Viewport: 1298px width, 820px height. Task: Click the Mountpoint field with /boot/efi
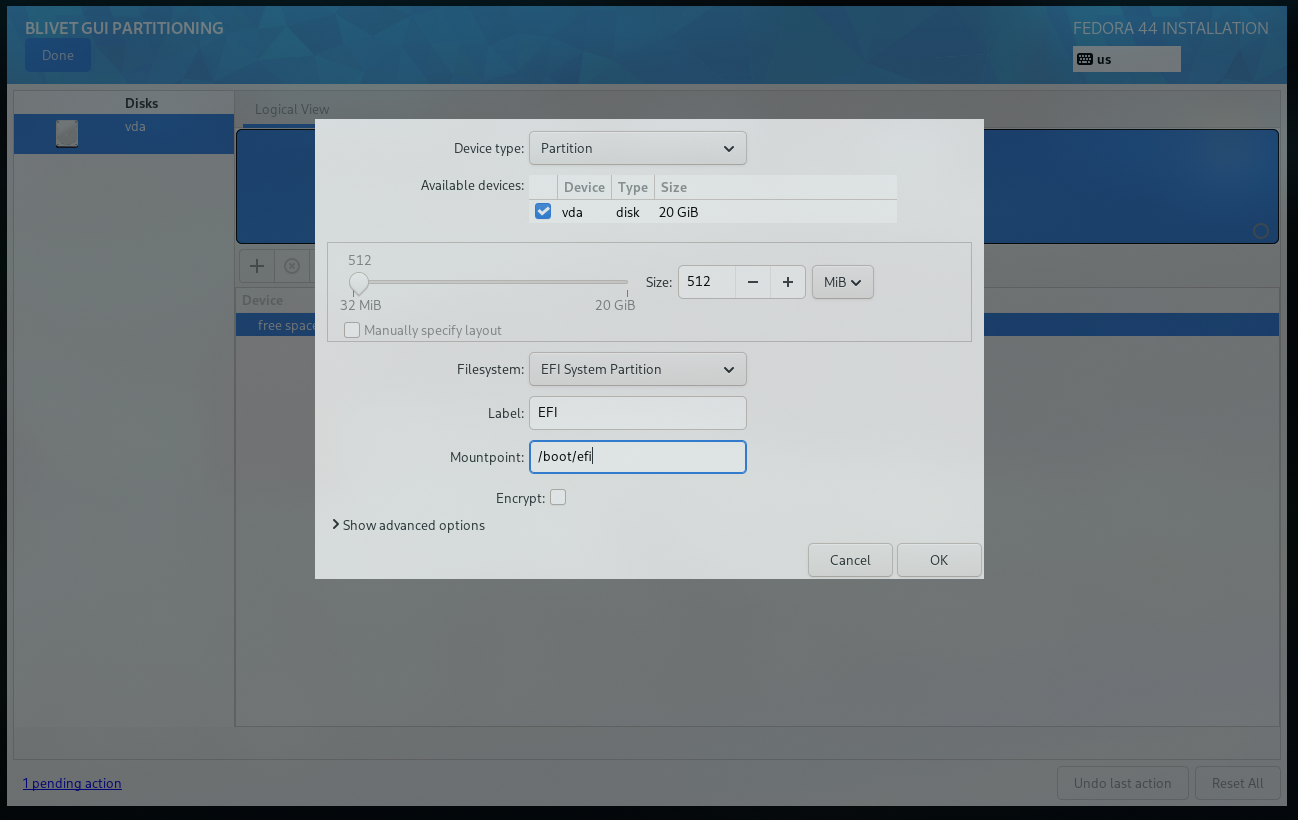point(638,457)
